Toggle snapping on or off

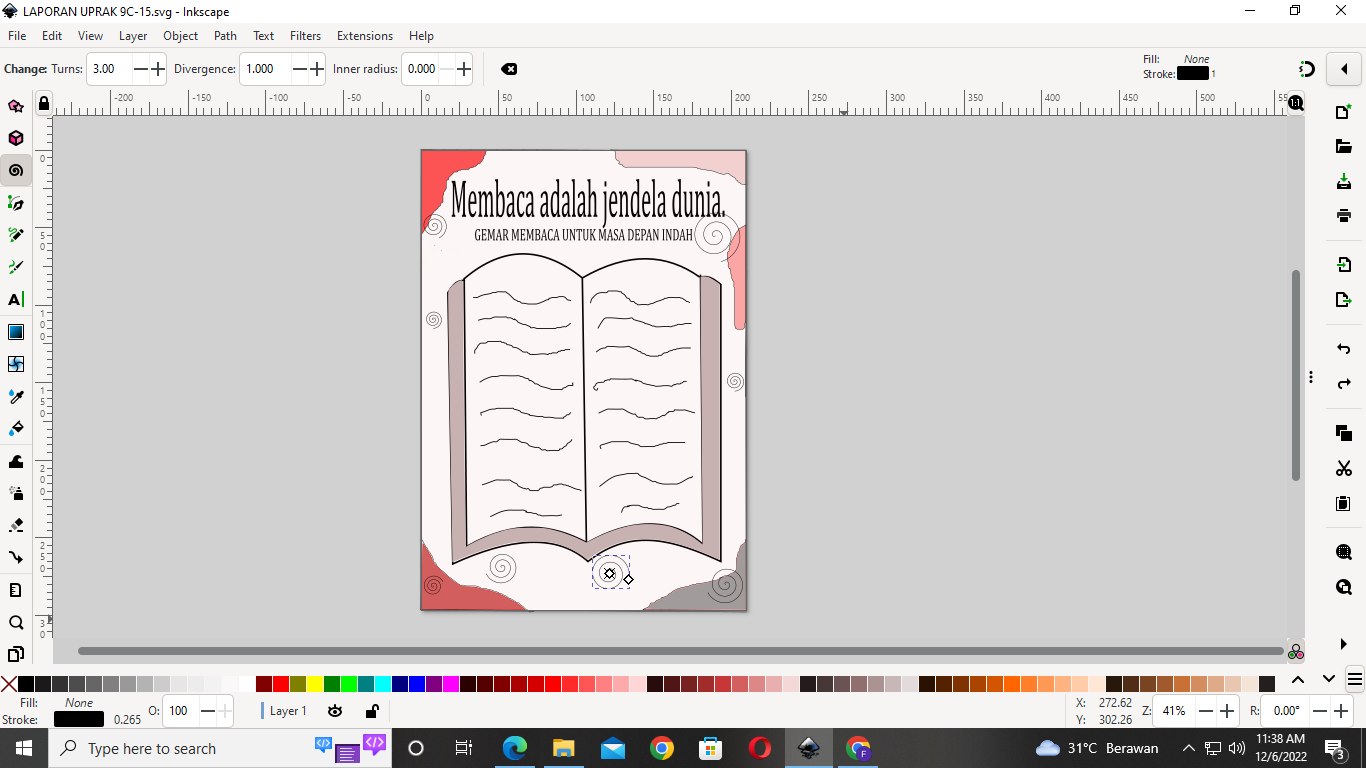(1306, 69)
